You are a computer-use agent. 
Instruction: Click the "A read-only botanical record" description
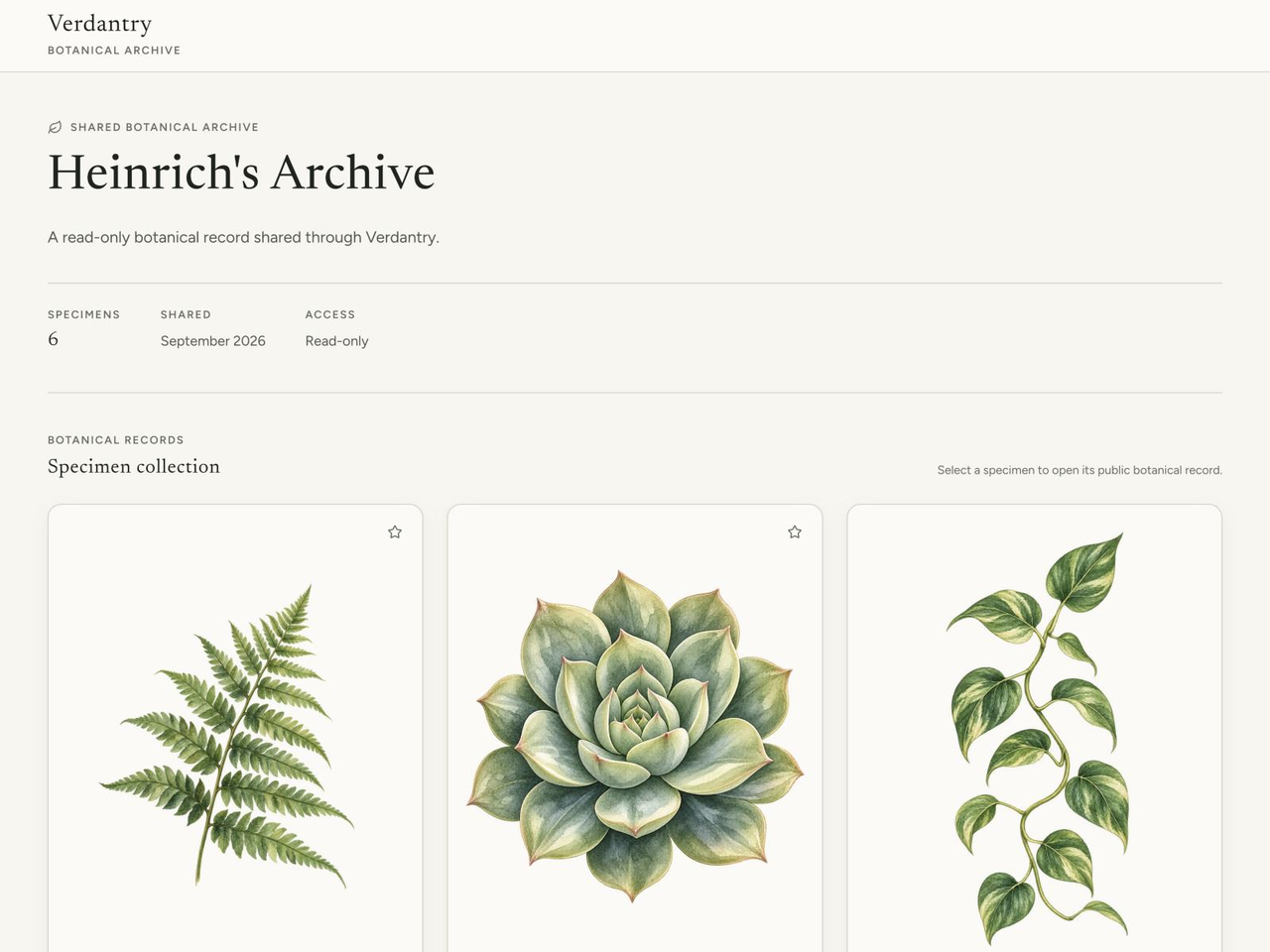243,237
